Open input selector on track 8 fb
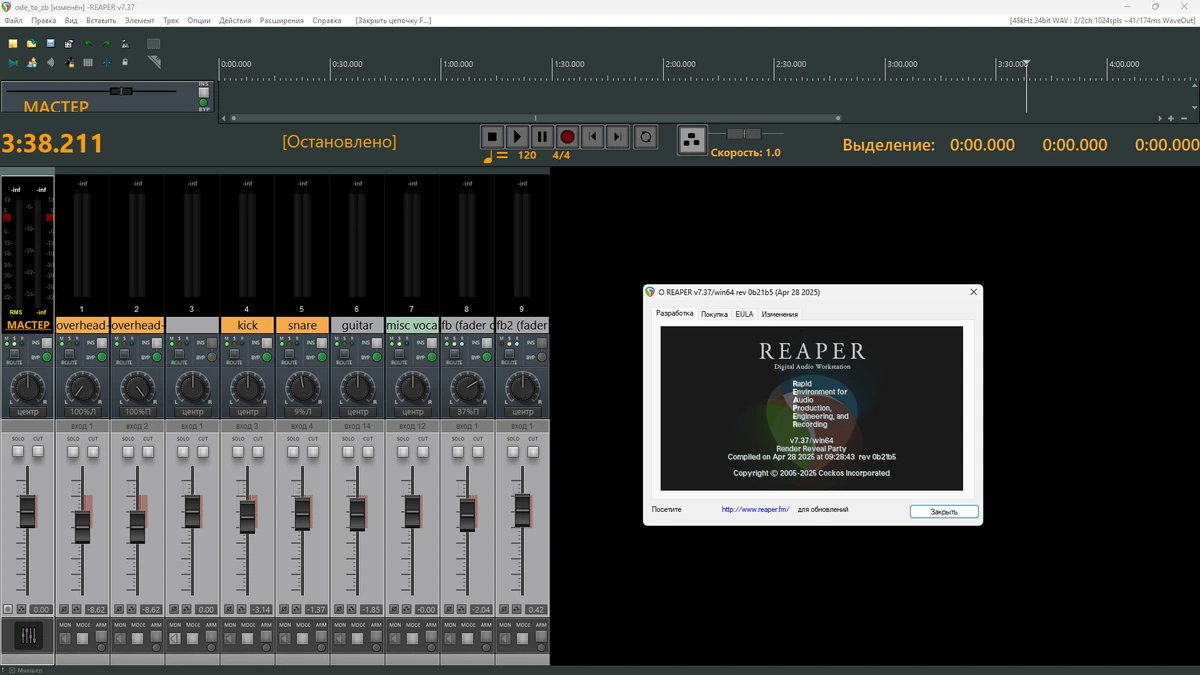Image resolution: width=1200 pixels, height=675 pixels. click(x=467, y=426)
